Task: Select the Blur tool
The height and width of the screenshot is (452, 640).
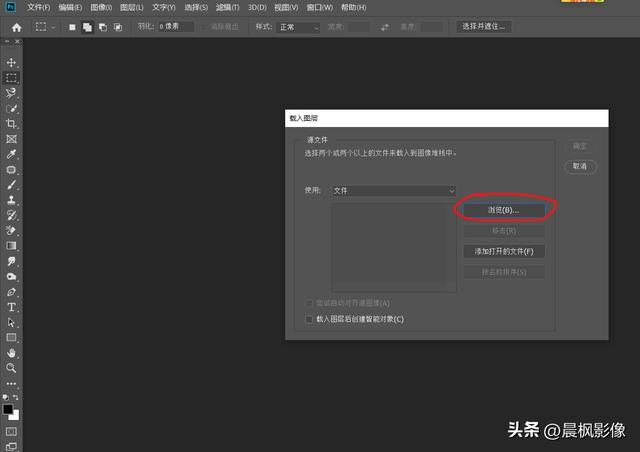Action: [11, 261]
